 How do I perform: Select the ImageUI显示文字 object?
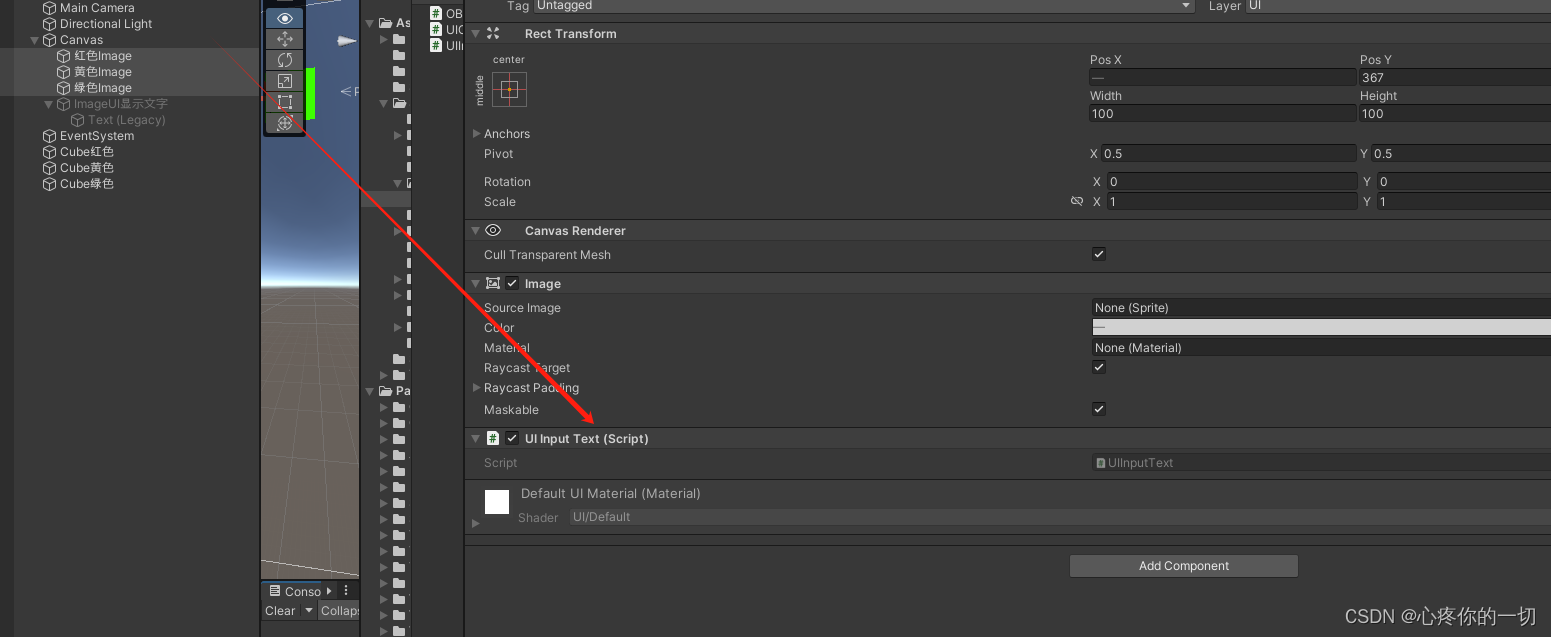tap(112, 104)
